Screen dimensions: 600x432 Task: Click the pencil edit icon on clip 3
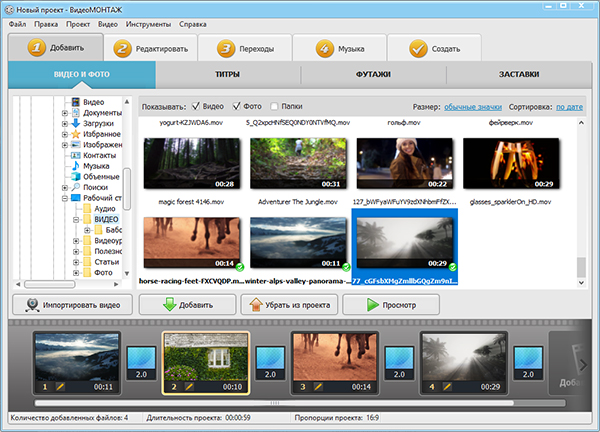(x=319, y=386)
